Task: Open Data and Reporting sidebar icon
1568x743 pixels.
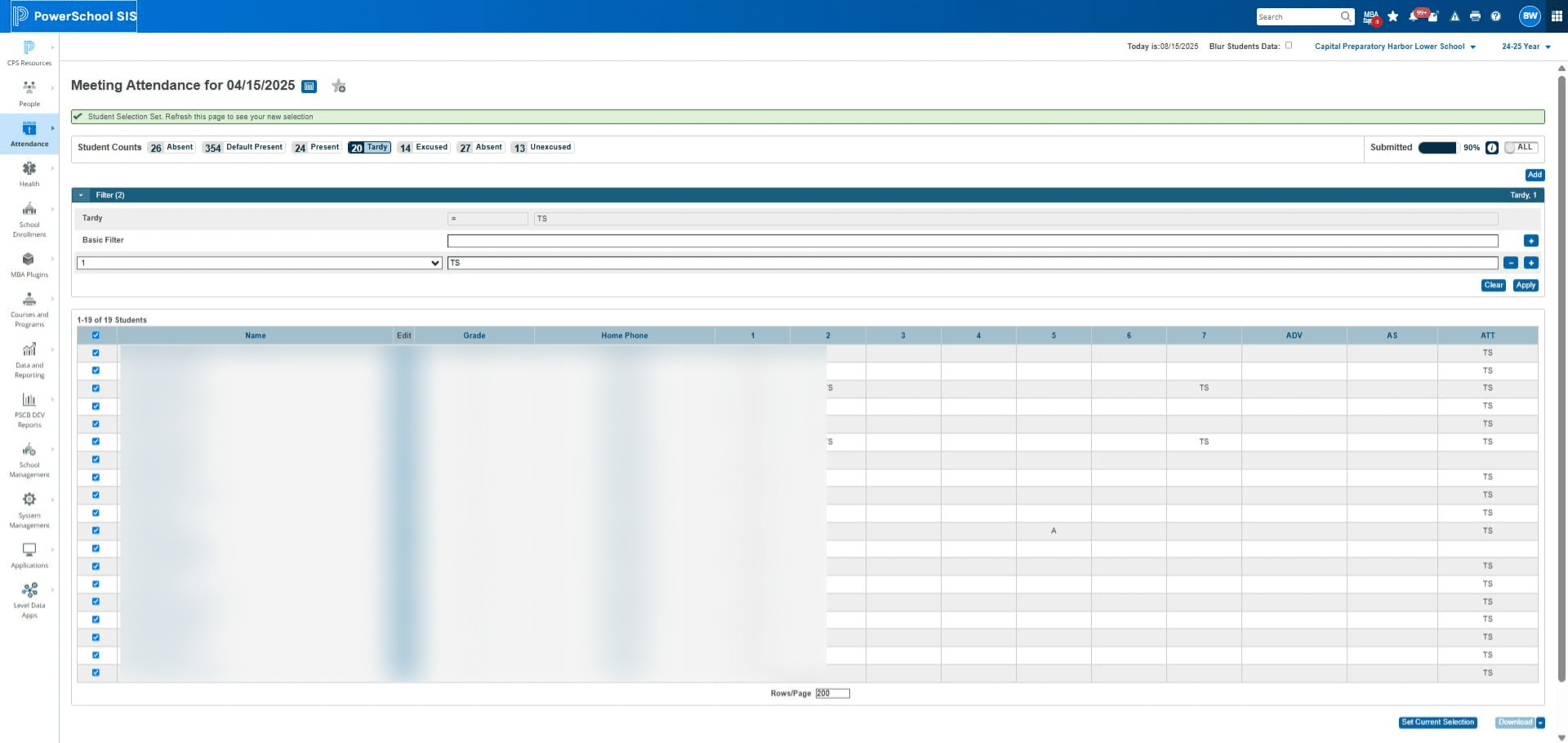Action: click(29, 359)
